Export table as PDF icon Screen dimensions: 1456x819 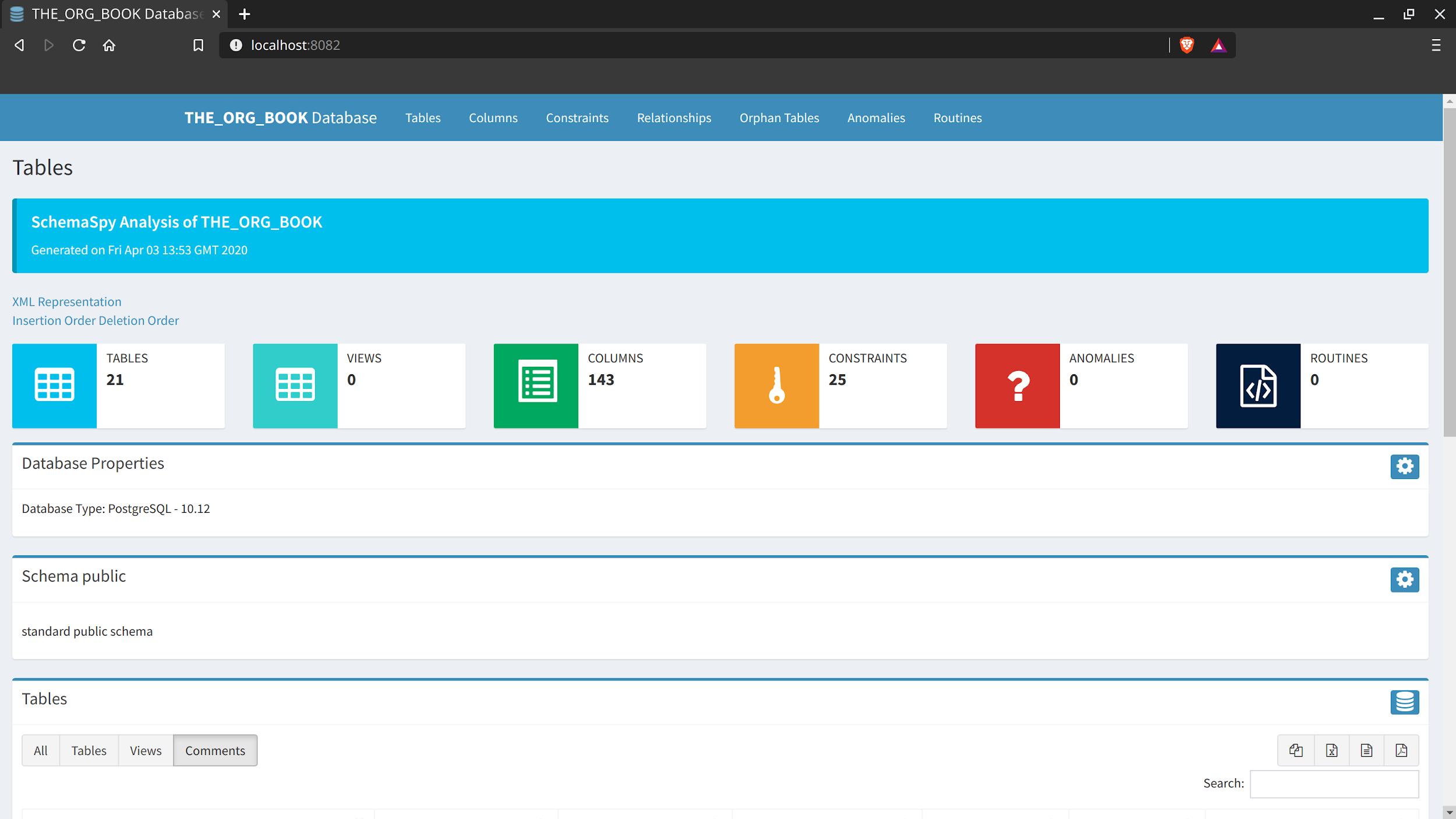pos(1401,750)
